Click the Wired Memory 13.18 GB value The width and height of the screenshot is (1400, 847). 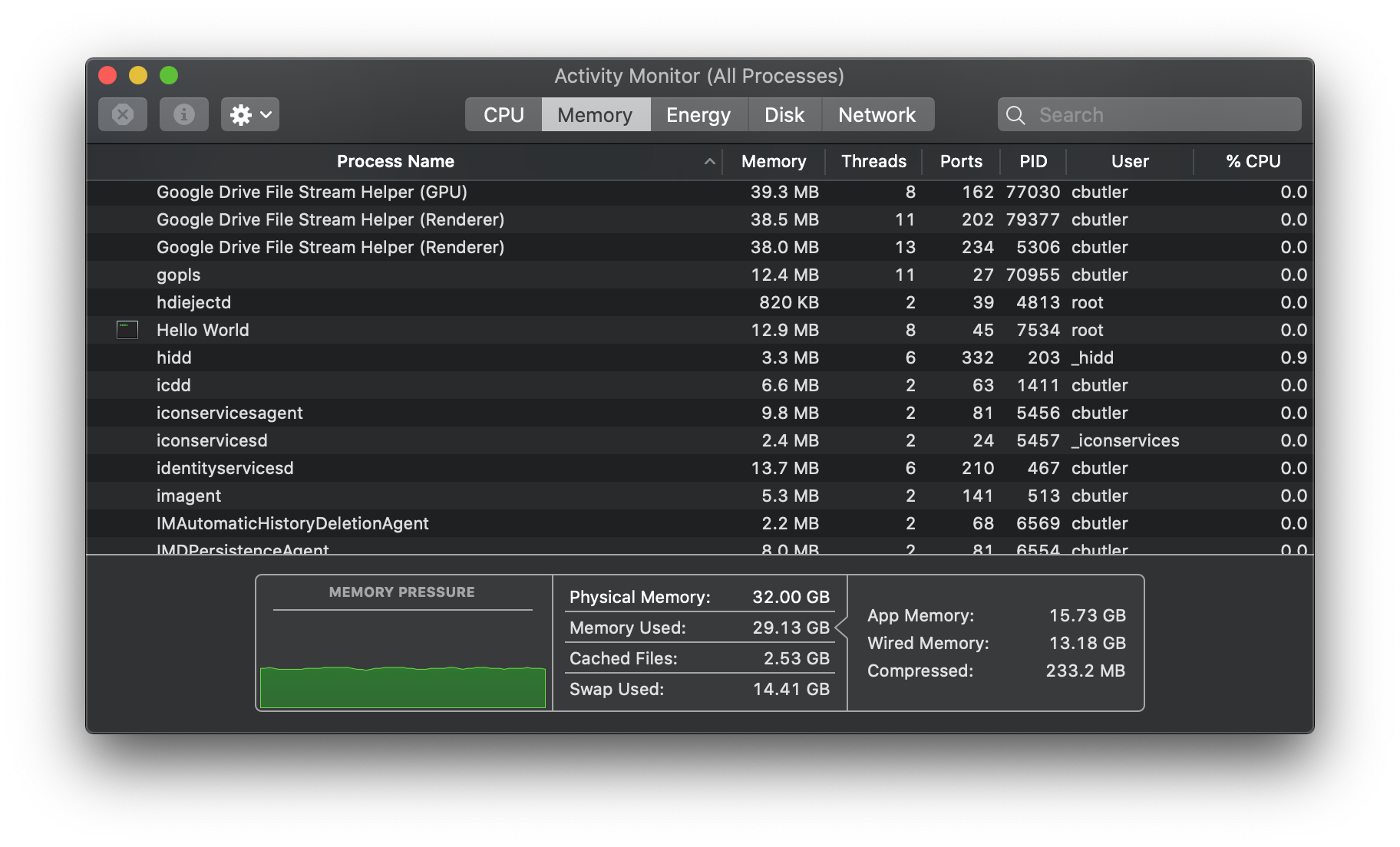coord(1087,643)
